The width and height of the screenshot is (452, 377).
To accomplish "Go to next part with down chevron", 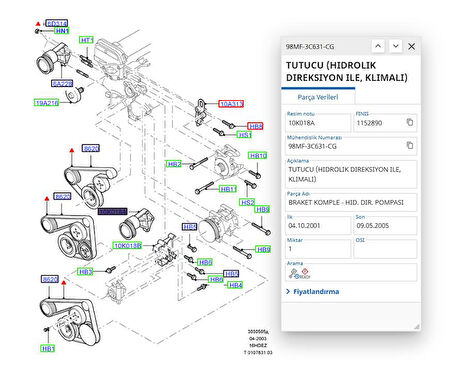I will tap(395, 46).
